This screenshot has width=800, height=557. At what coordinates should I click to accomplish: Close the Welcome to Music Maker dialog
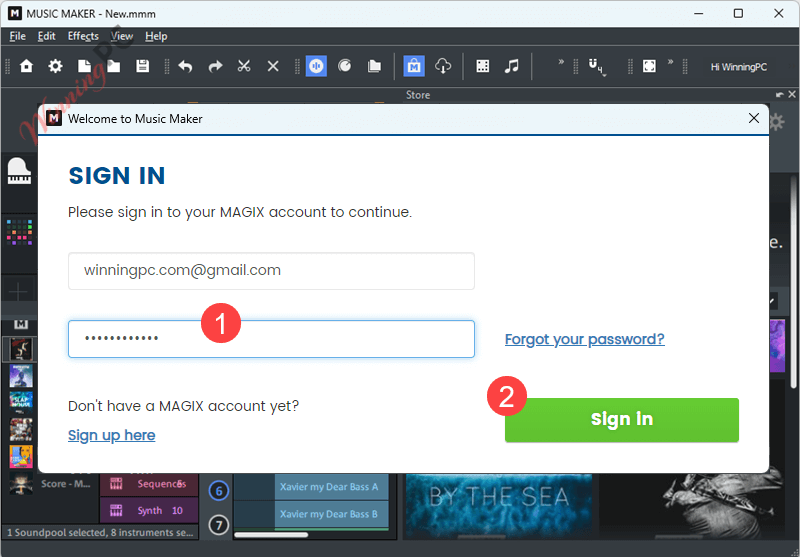point(754,118)
